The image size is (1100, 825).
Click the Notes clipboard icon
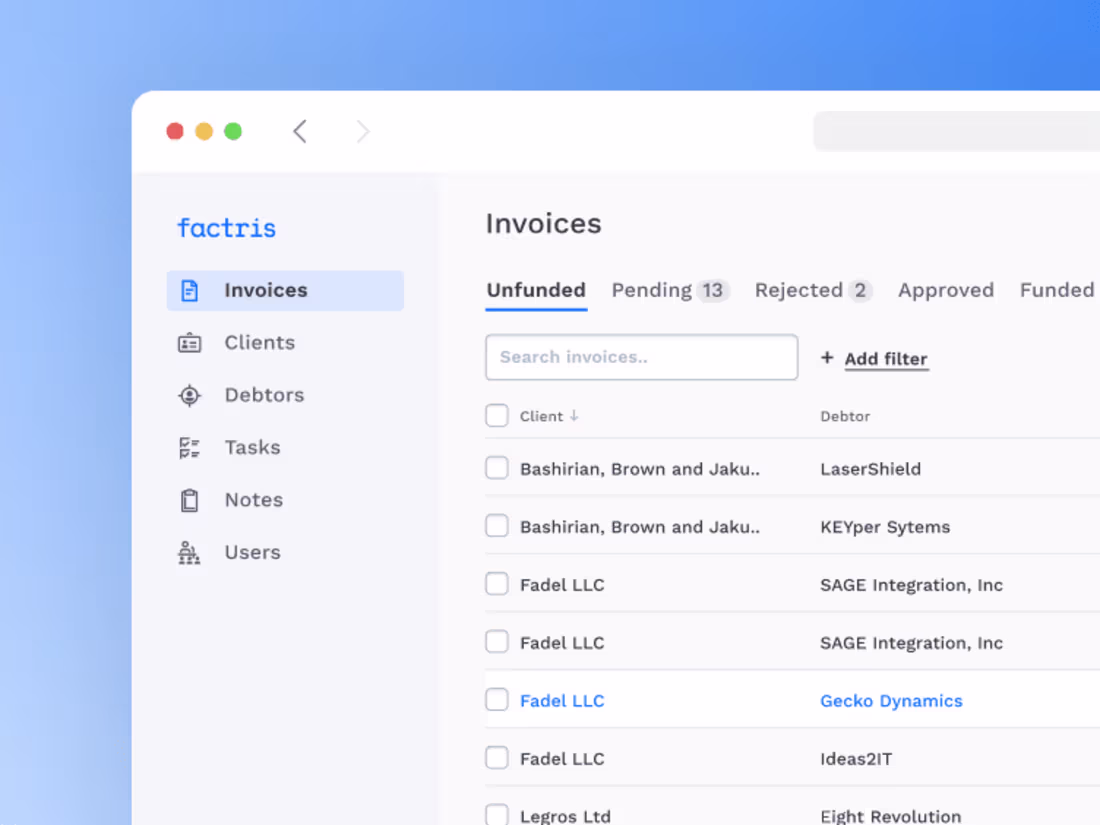[189, 500]
